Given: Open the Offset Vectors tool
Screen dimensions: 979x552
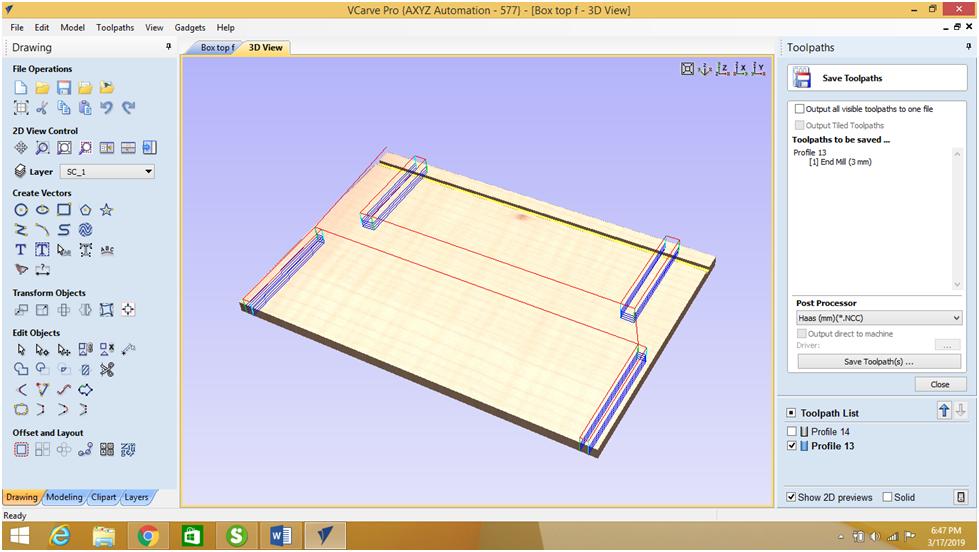Looking at the screenshot, I should click(21, 450).
